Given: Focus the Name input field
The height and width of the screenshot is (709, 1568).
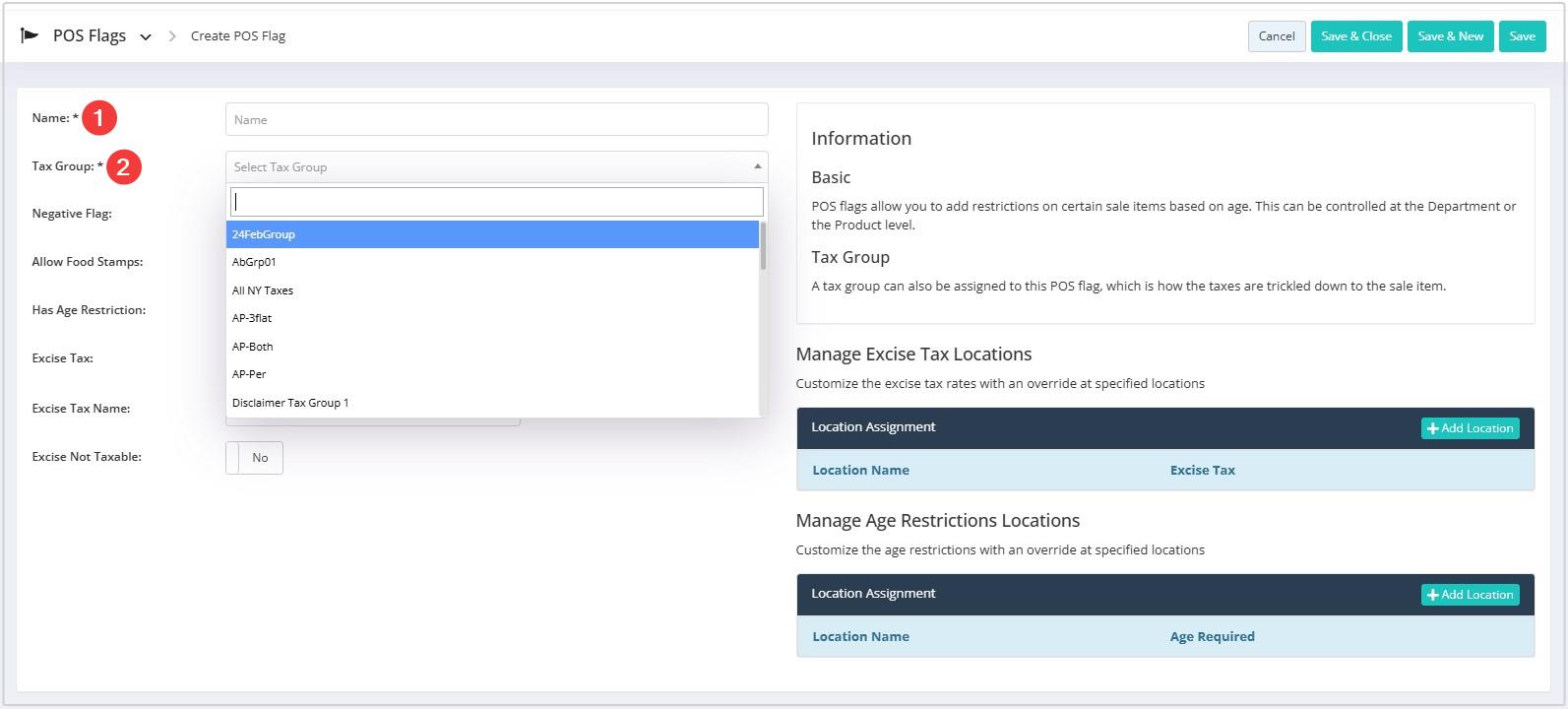Looking at the screenshot, I should pos(496,120).
